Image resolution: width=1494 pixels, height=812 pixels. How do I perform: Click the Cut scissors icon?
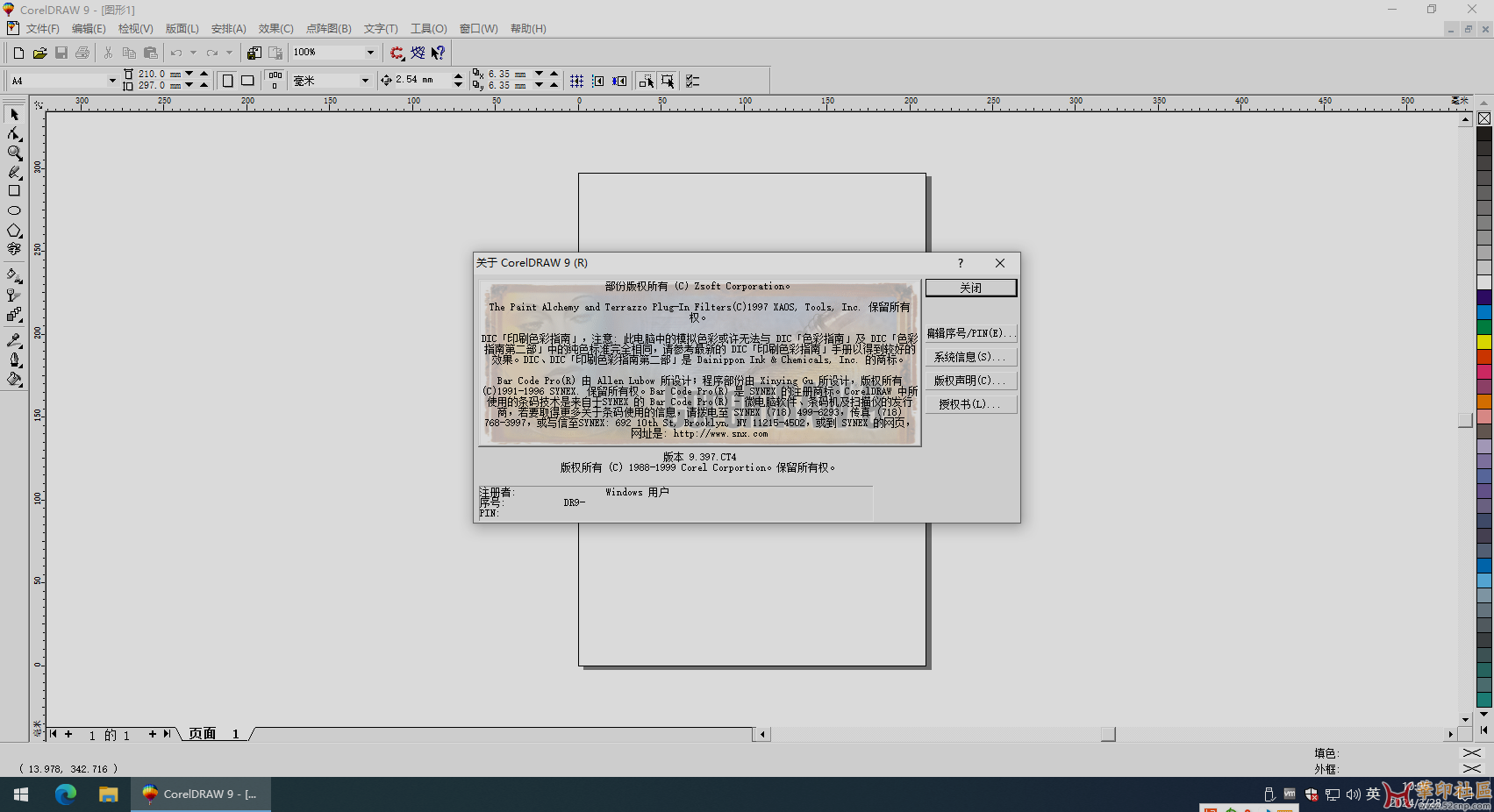click(x=108, y=53)
